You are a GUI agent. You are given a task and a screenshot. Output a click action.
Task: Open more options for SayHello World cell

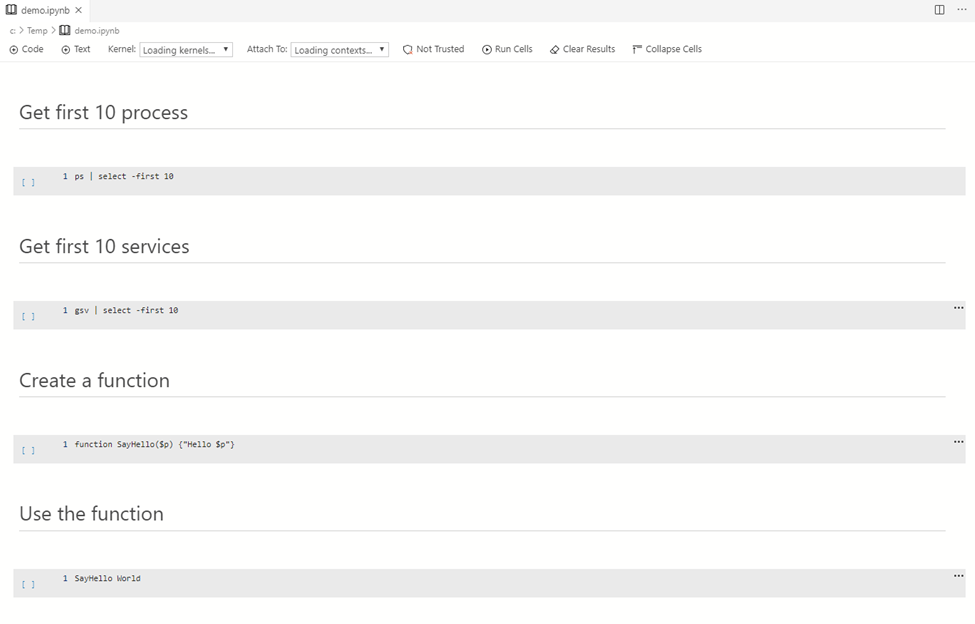[x=958, y=576]
